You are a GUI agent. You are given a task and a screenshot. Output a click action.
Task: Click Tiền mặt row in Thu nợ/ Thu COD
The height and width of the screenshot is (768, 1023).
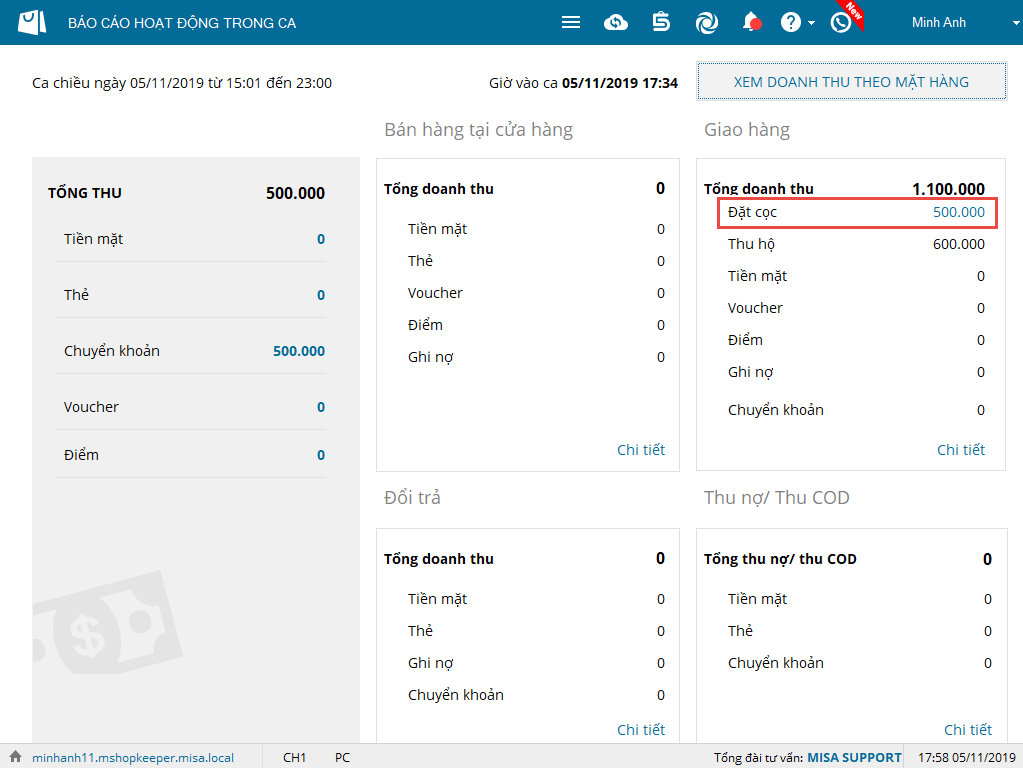coord(860,599)
